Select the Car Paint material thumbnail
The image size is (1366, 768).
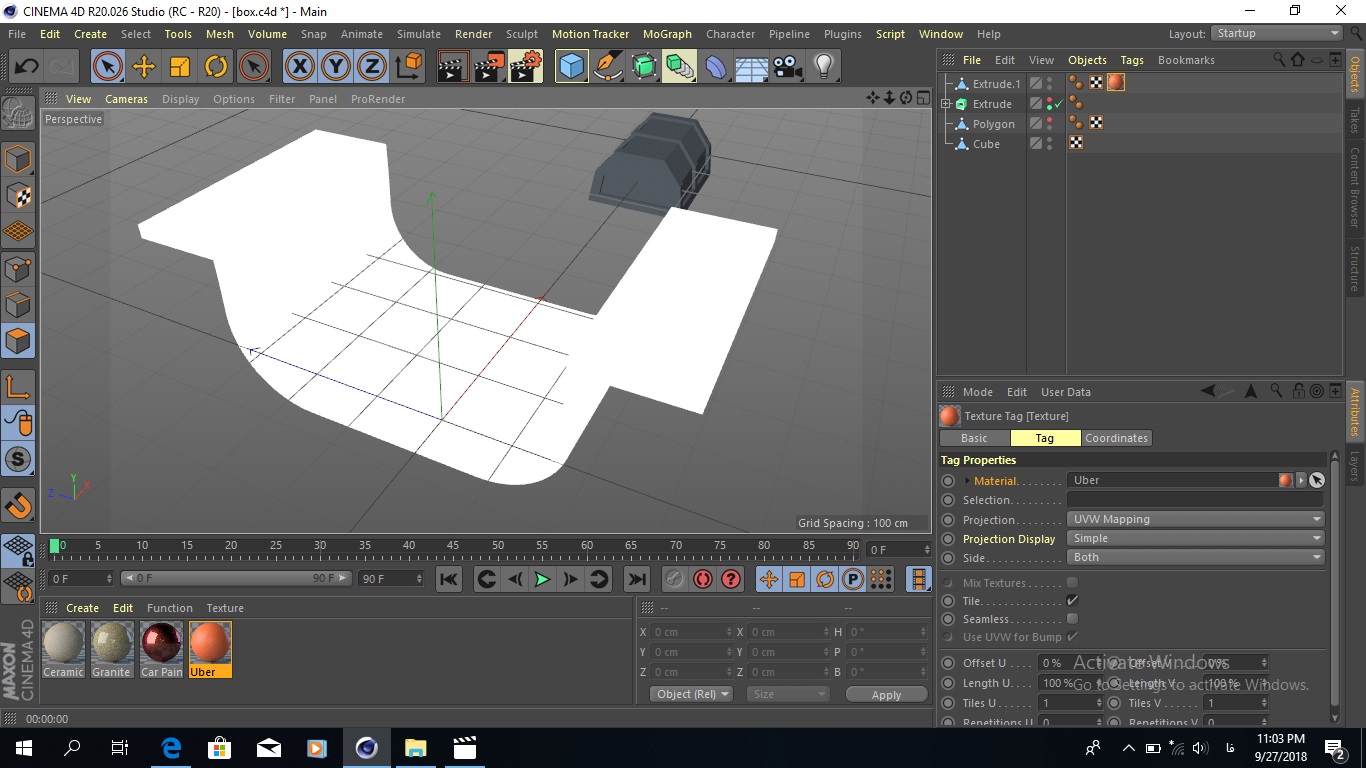(161, 643)
